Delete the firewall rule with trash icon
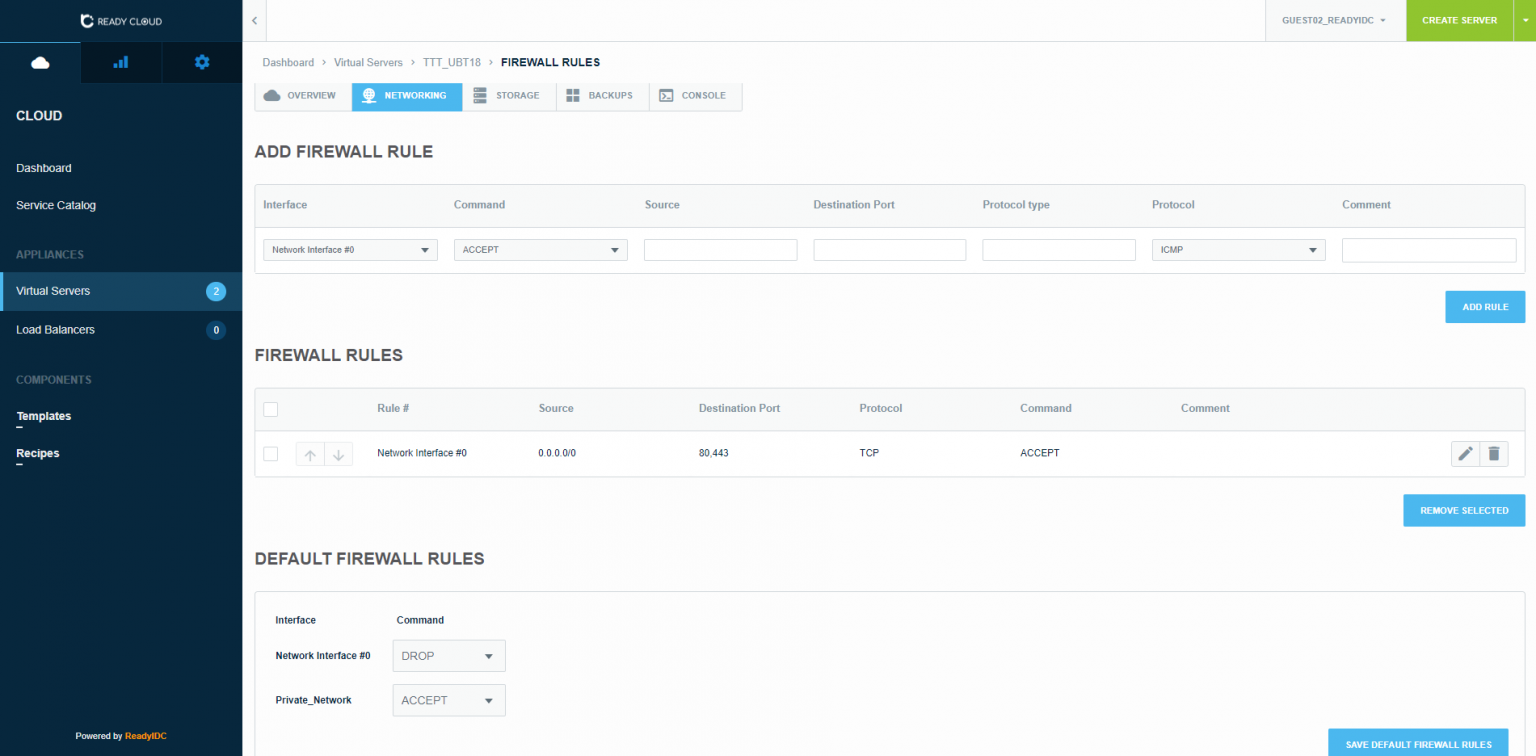Viewport: 1536px width, 756px height. (1494, 454)
